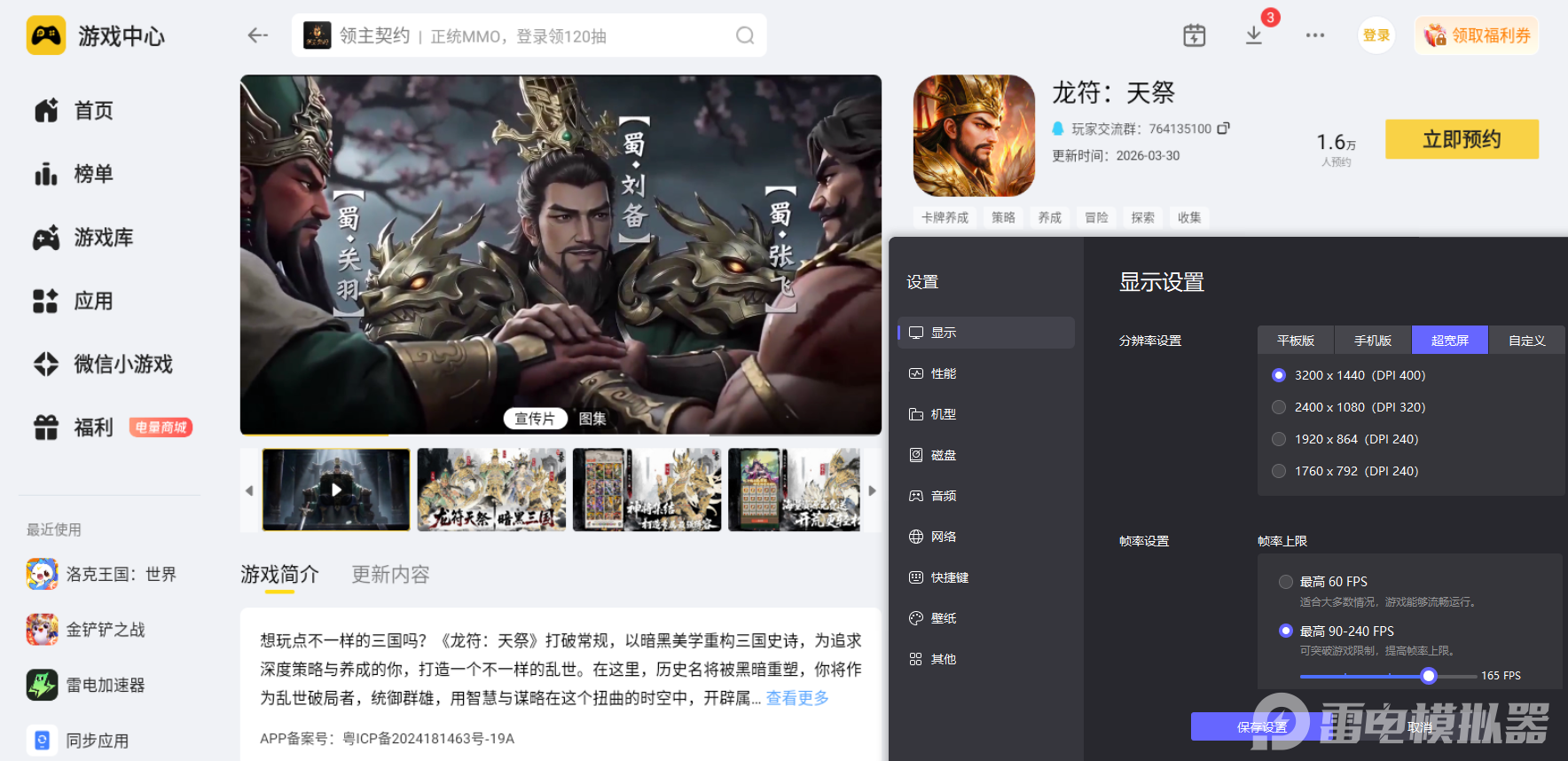The image size is (1568, 761).
Task: Show previous screenshots with left arrow
Action: tap(249, 490)
